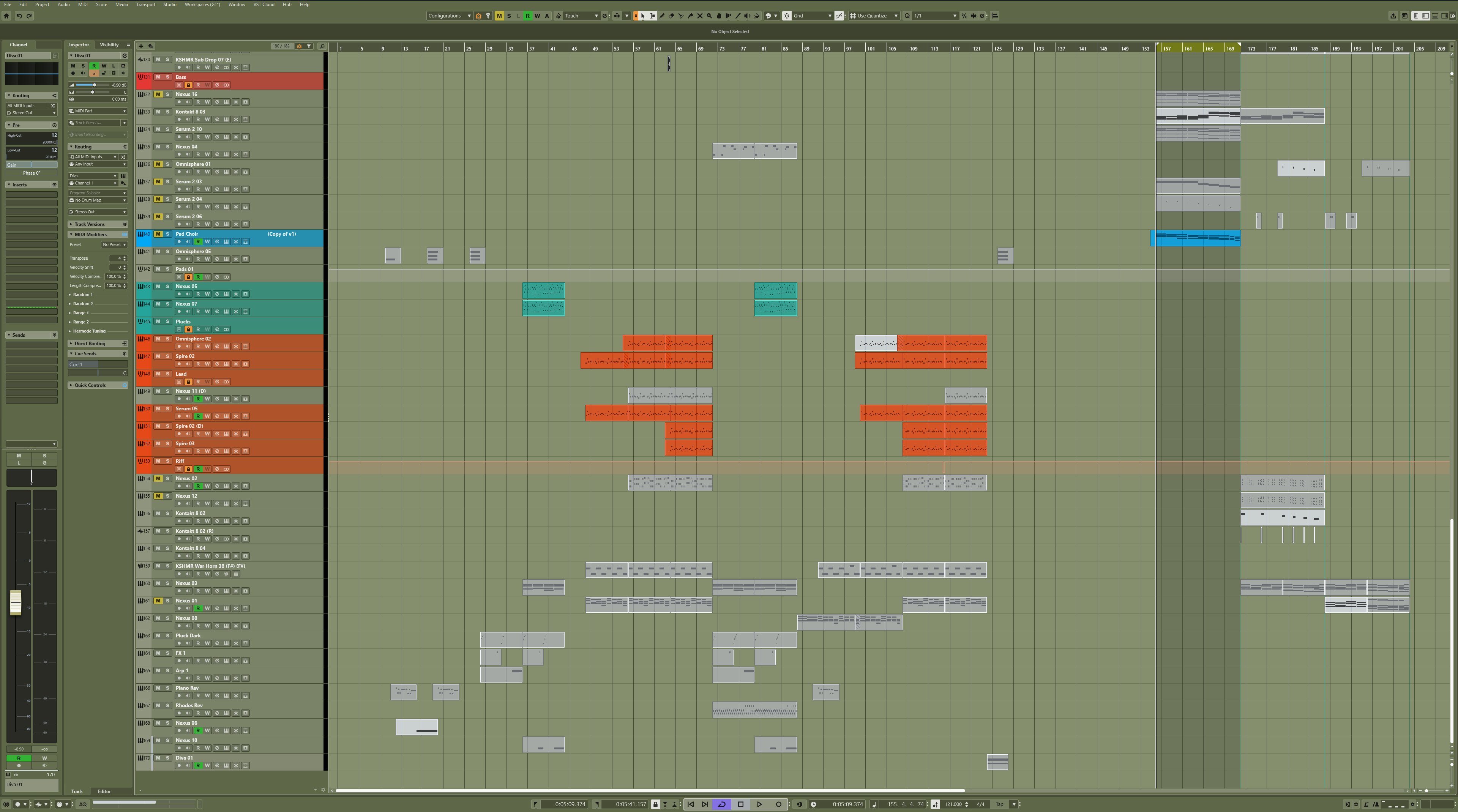Image resolution: width=1458 pixels, height=812 pixels.
Task: Select the Glue tool
Action: (691, 16)
